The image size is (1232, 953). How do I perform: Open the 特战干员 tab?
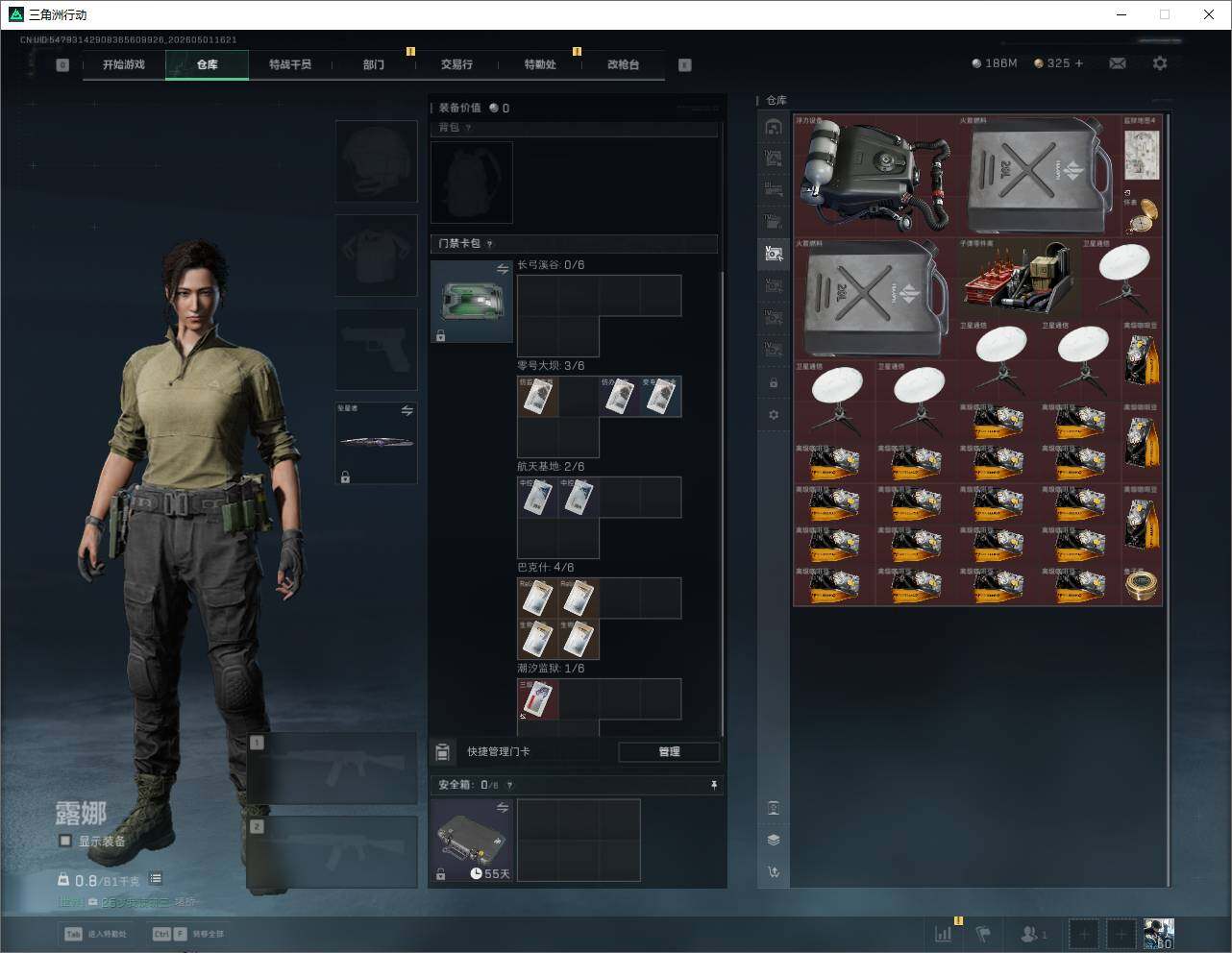290,64
